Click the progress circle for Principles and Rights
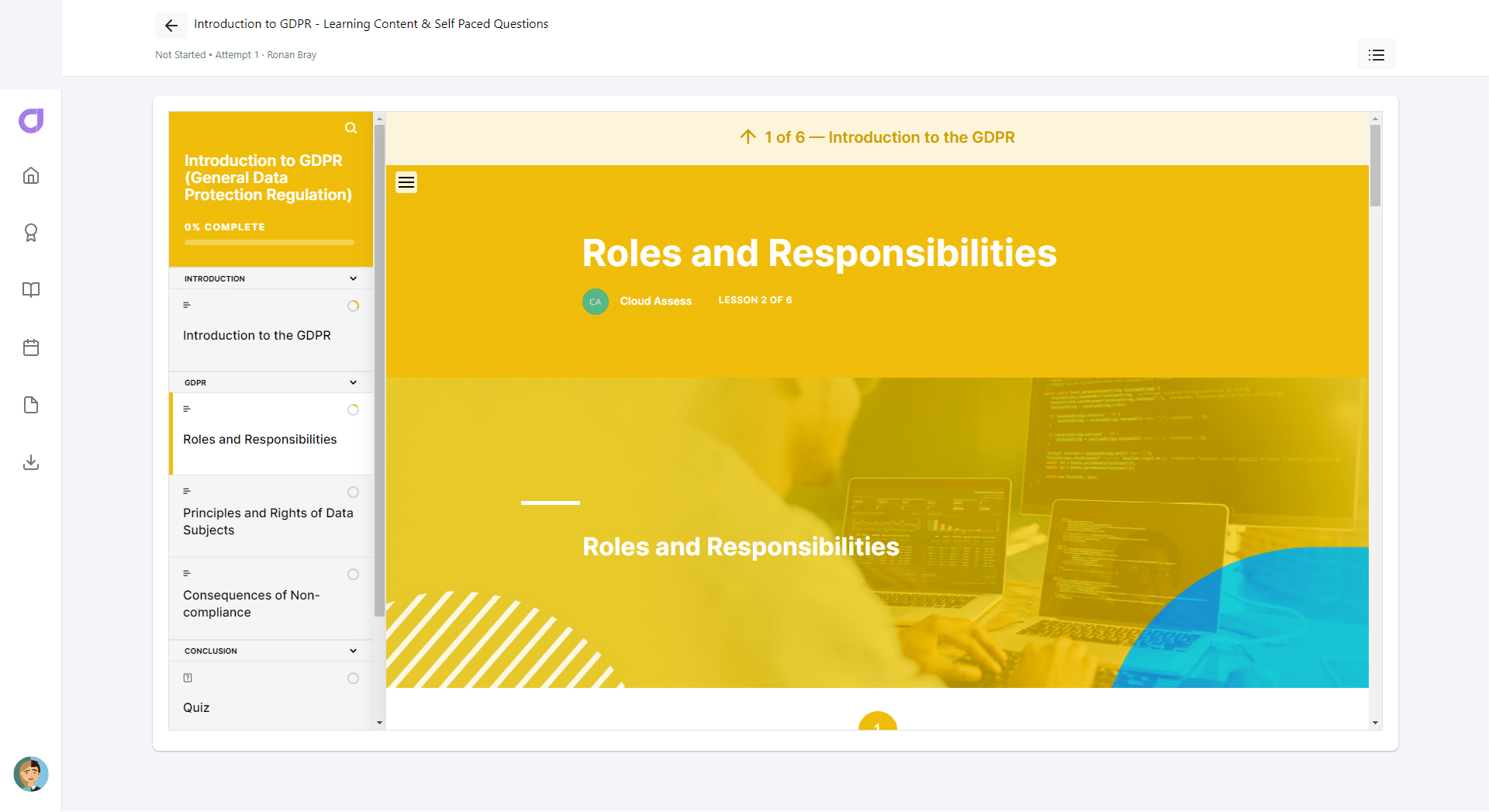Screen dimensions: 1489x812 click(354, 492)
